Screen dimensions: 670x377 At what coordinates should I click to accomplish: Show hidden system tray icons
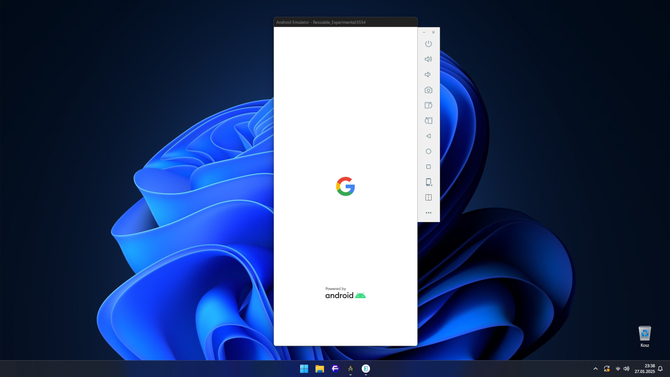595,369
